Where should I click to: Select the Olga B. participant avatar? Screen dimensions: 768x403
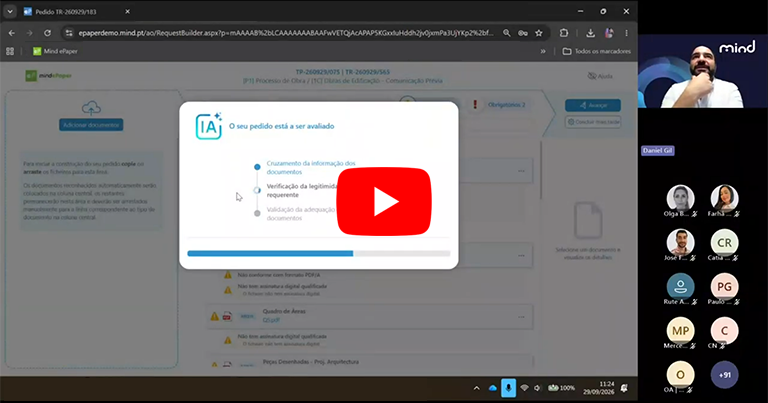click(680, 198)
